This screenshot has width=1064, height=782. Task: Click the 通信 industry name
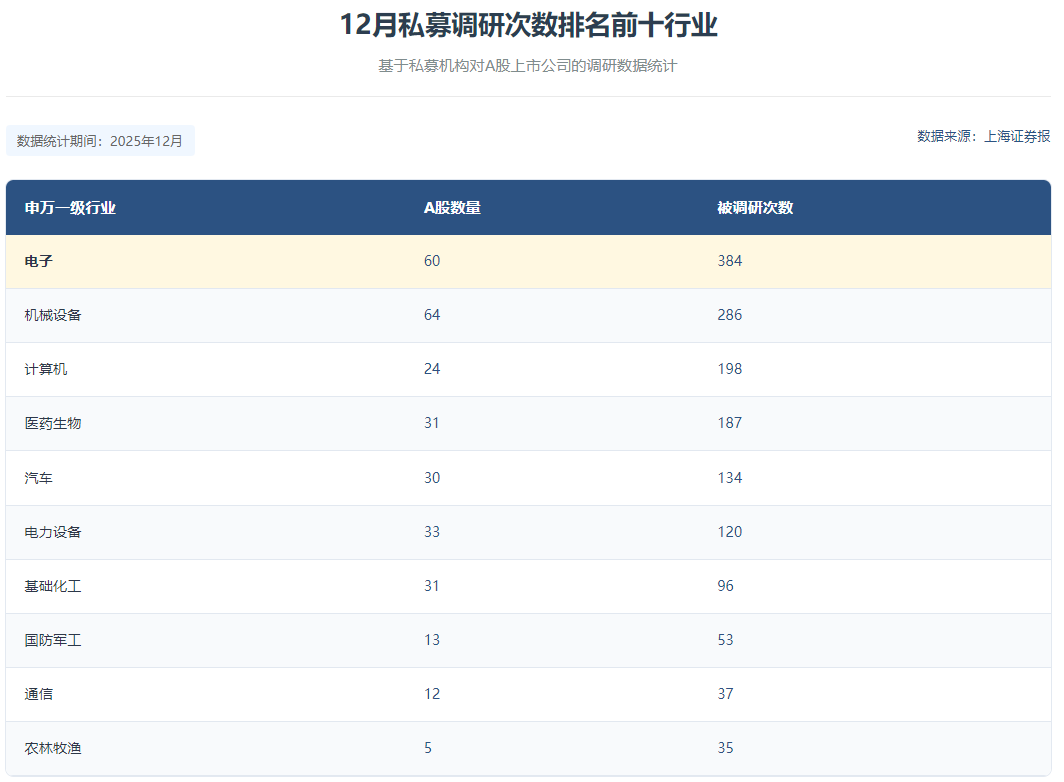tap(39, 694)
